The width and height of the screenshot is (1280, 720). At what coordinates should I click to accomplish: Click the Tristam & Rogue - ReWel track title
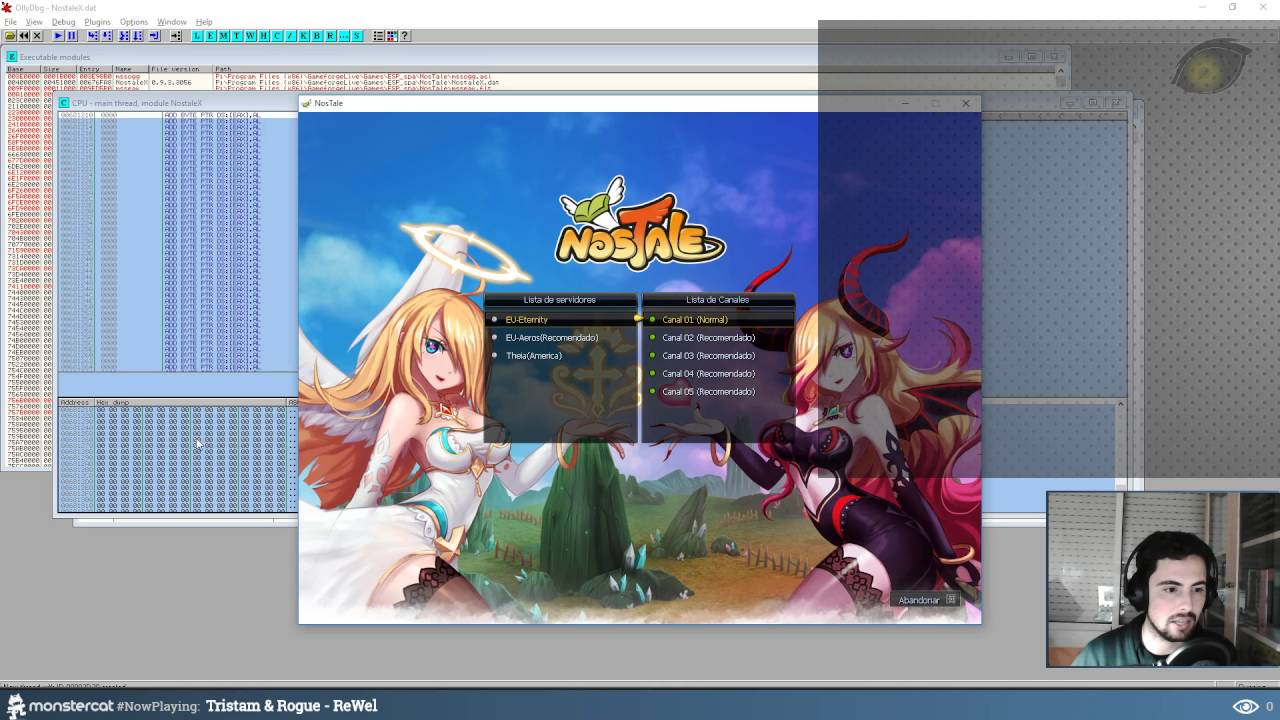tap(291, 706)
